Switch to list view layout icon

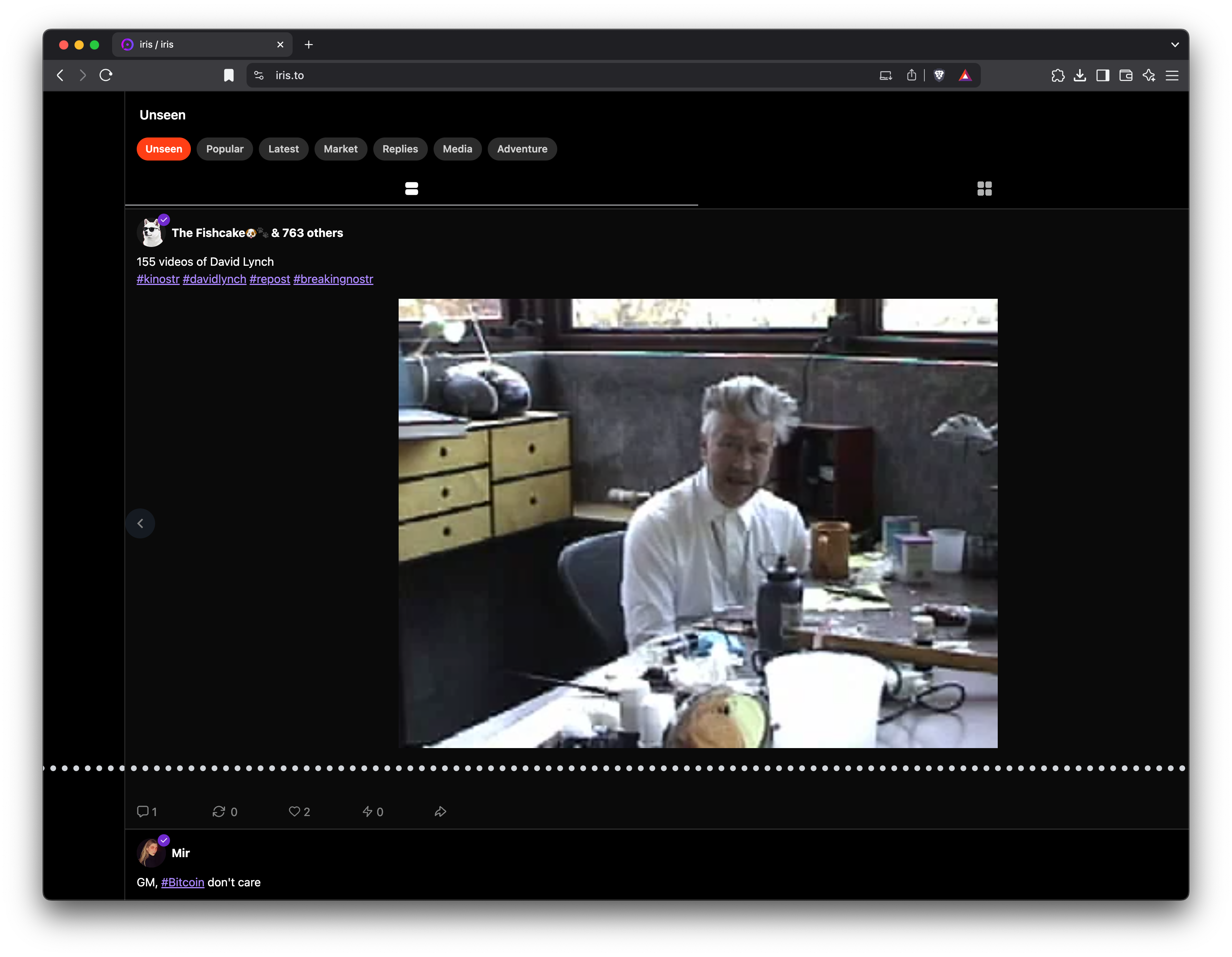click(411, 188)
